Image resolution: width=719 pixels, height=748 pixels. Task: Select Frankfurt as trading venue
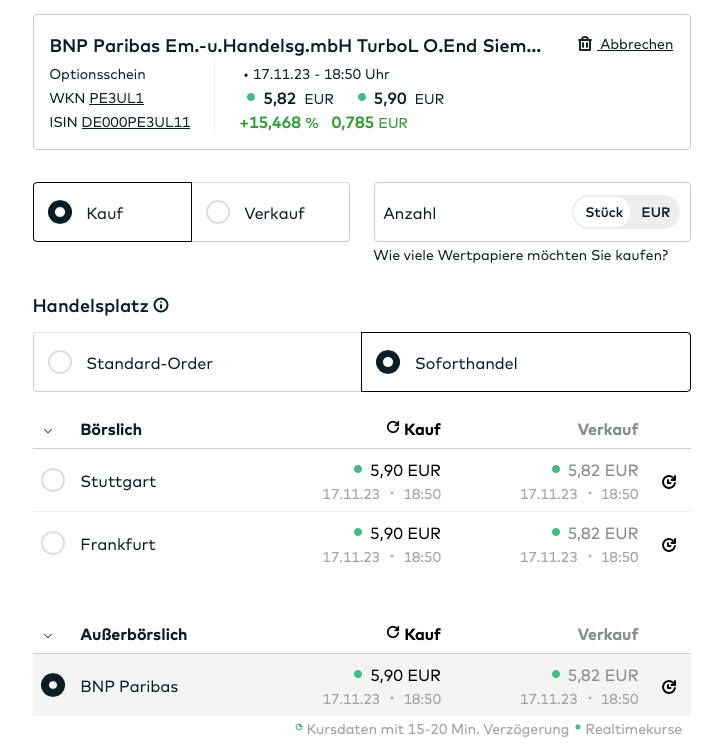[53, 544]
